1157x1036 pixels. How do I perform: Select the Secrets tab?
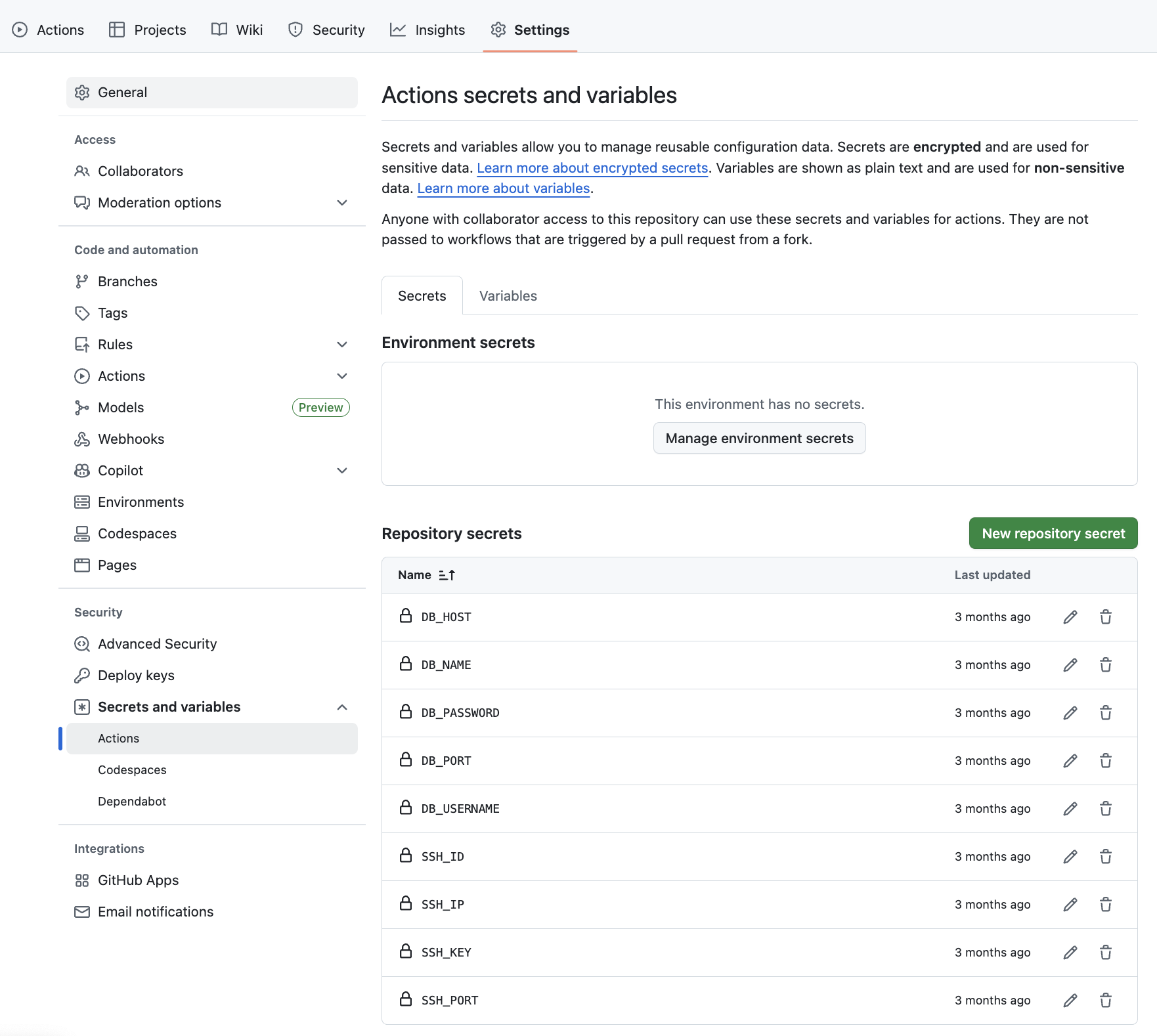[x=422, y=296]
